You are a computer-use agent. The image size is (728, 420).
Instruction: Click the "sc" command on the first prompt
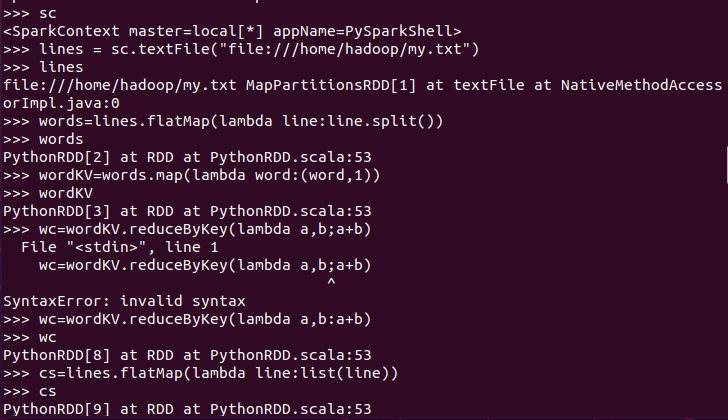(x=46, y=13)
